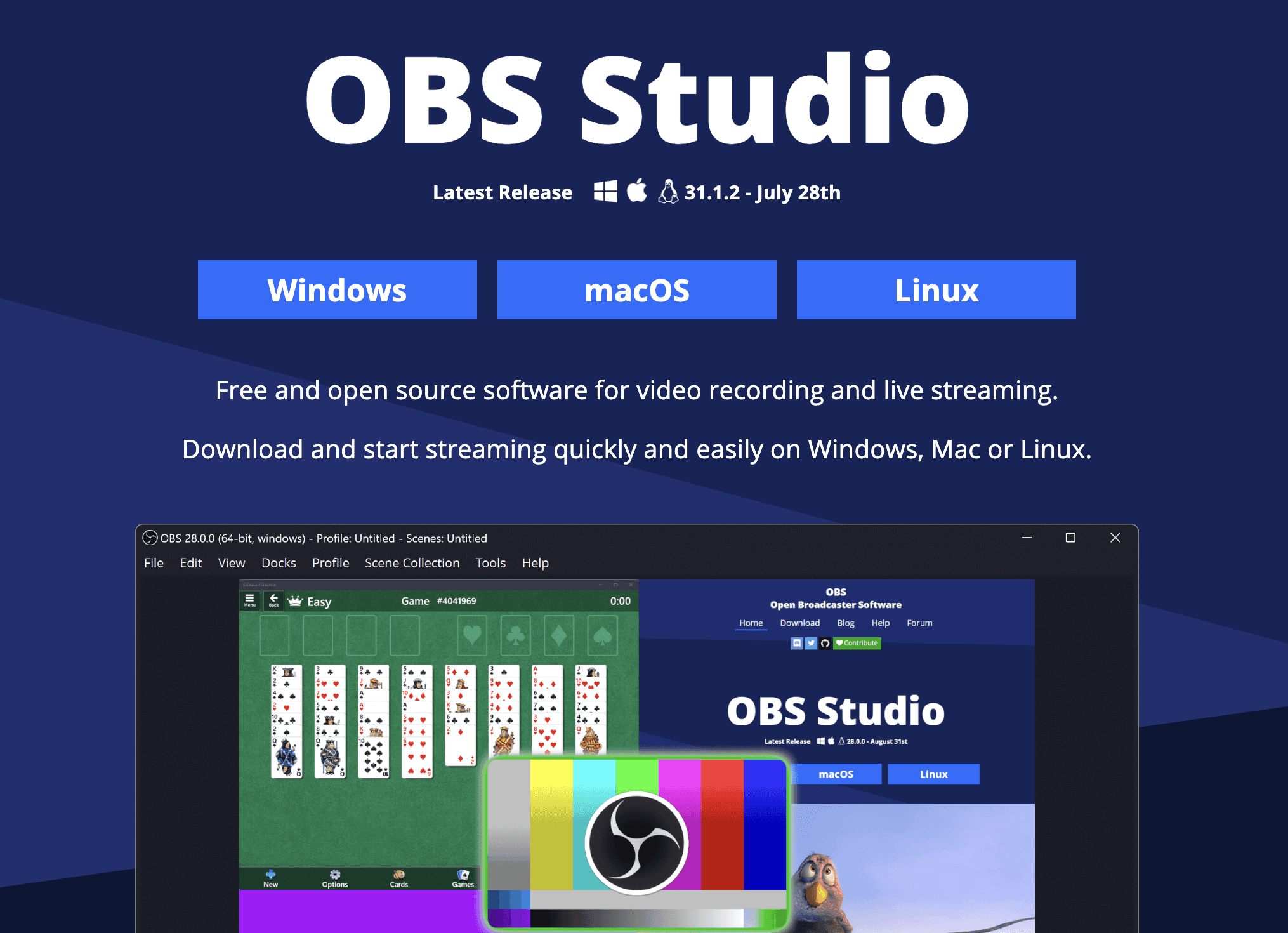Click the Back arrow in Solitaire
Image resolution: width=1288 pixels, height=933 pixels.
[x=273, y=600]
